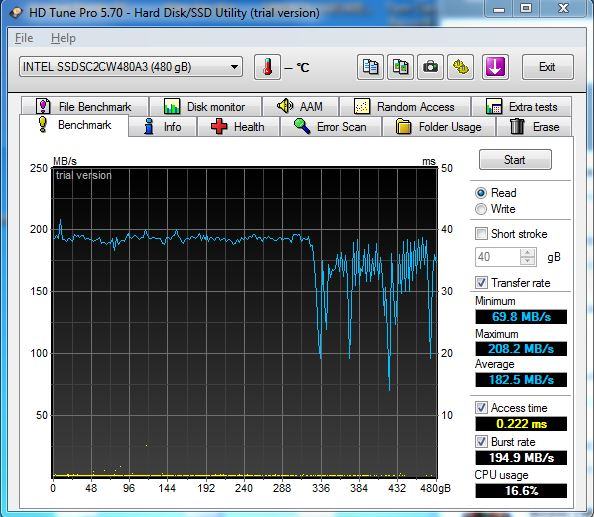Open the Erase tab with trash can
Screen dimensions: 594x517
[534, 127]
